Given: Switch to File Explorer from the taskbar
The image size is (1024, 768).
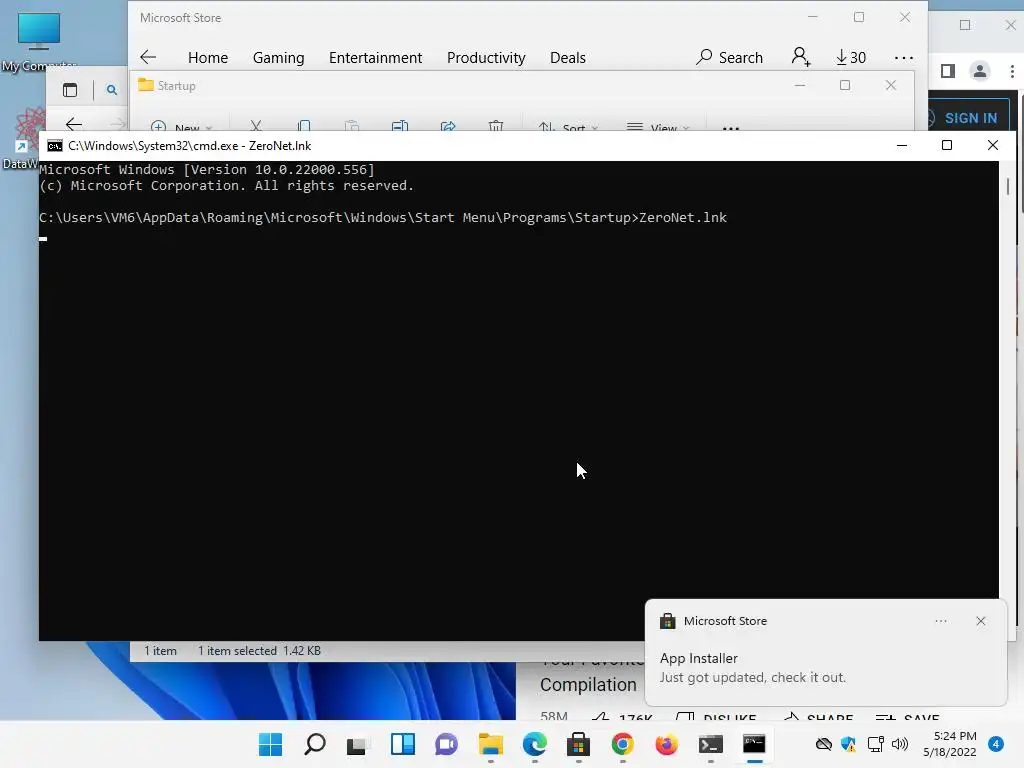Looking at the screenshot, I should tap(490, 744).
